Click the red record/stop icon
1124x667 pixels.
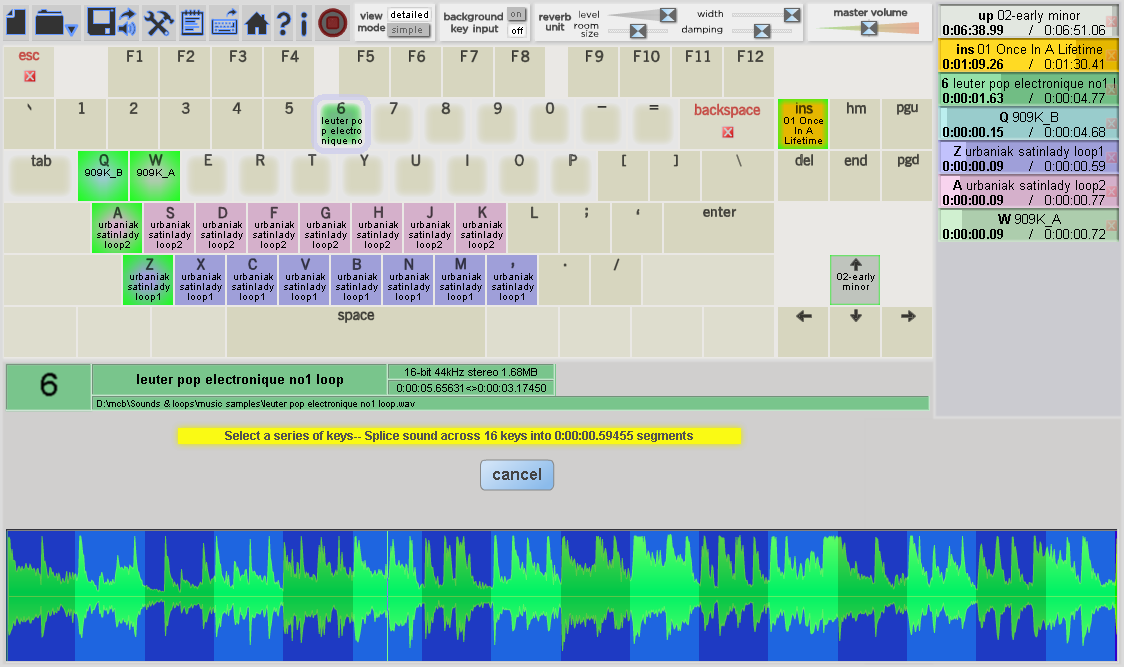(x=331, y=22)
